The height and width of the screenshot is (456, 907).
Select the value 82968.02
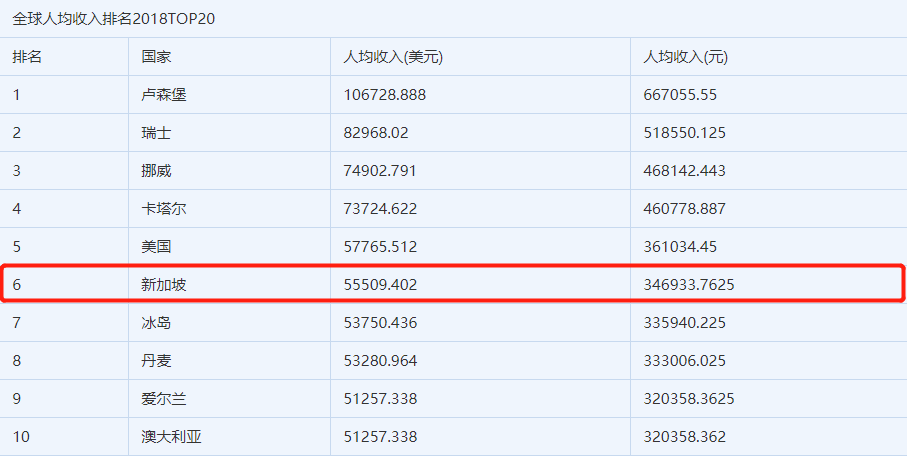coord(376,133)
